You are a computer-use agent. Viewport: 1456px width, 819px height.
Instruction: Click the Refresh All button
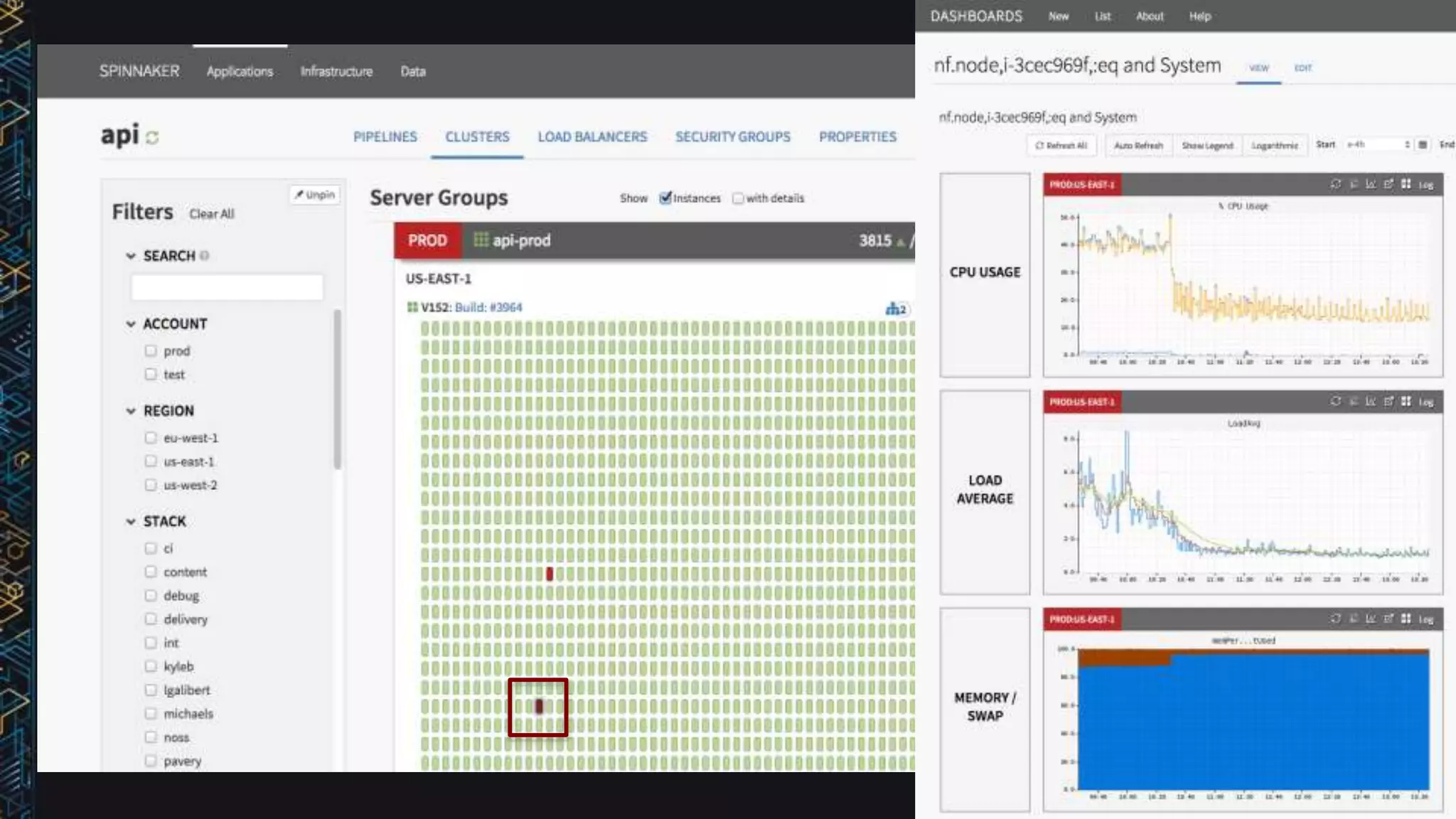(1061, 146)
